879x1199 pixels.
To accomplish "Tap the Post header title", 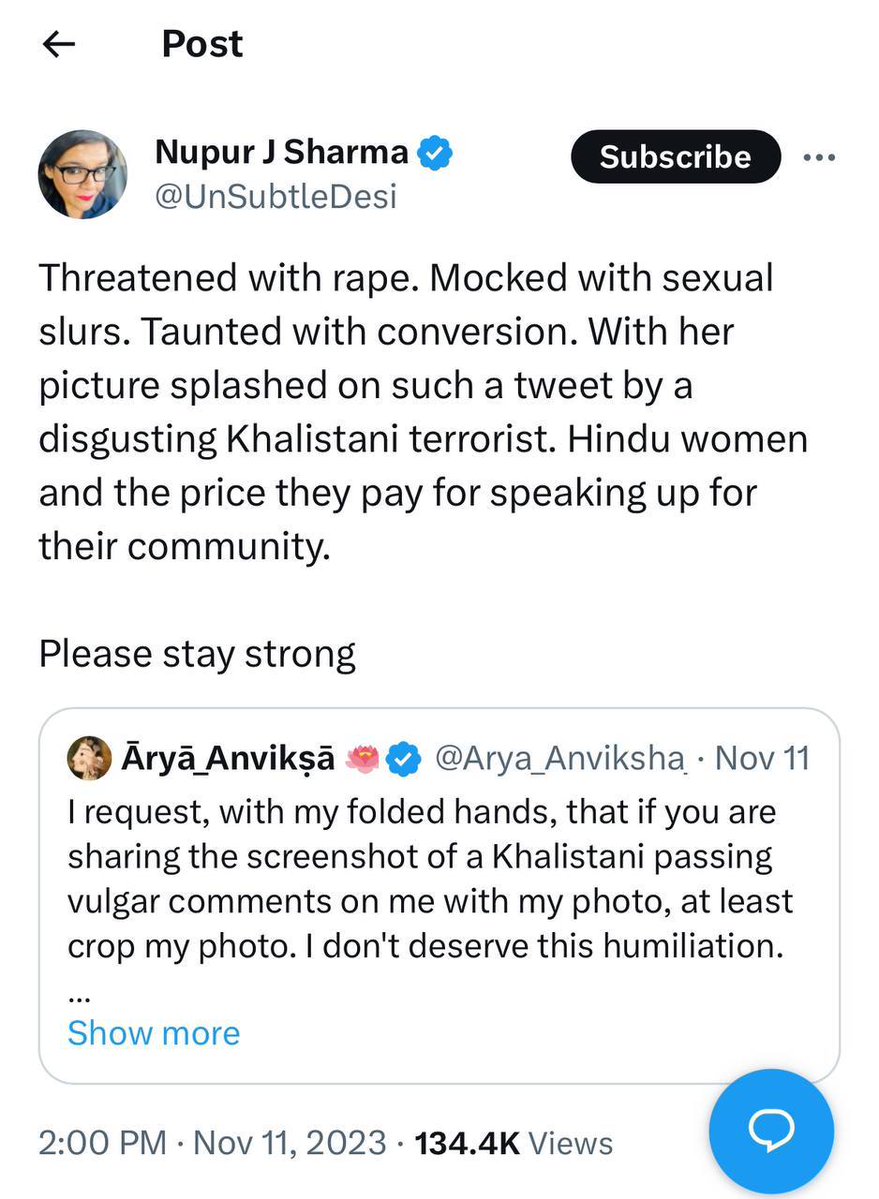I will pyautogui.click(x=202, y=44).
